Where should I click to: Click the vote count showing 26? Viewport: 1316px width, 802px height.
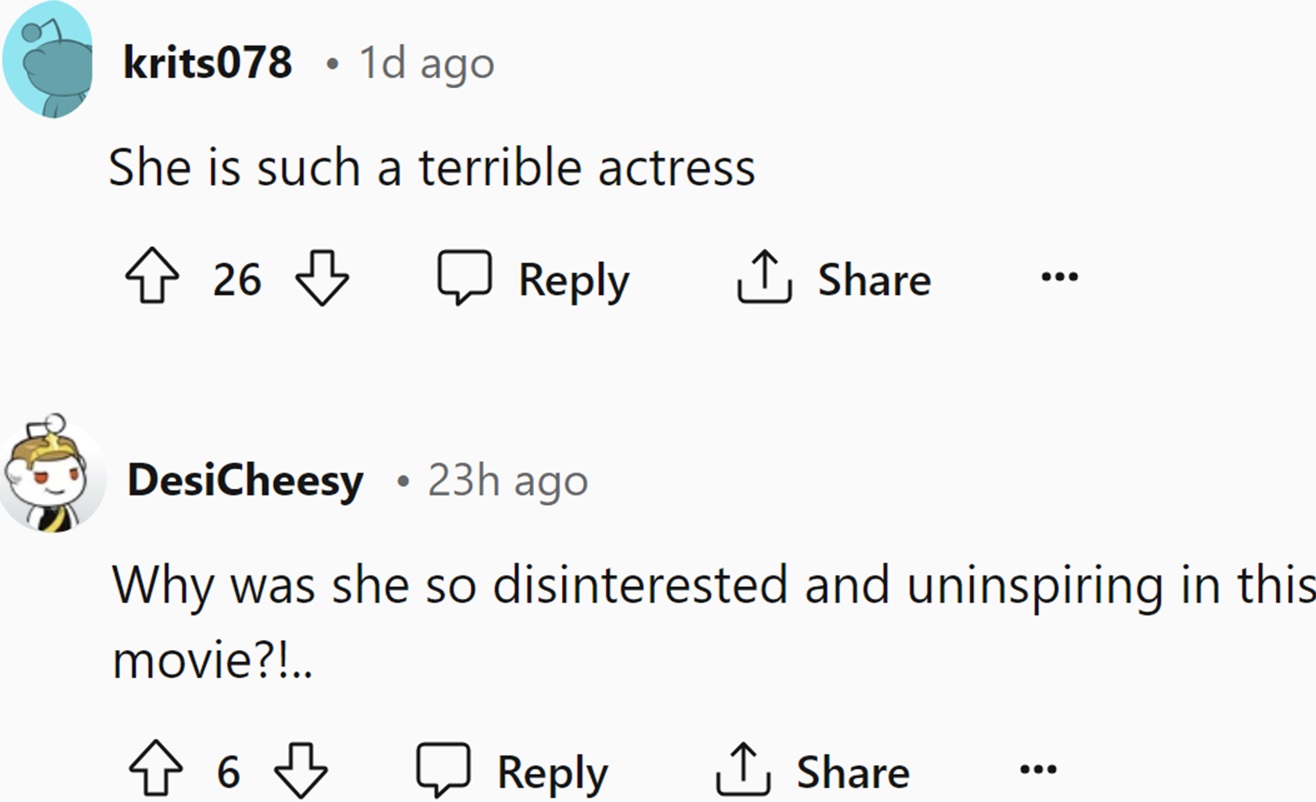(x=237, y=279)
